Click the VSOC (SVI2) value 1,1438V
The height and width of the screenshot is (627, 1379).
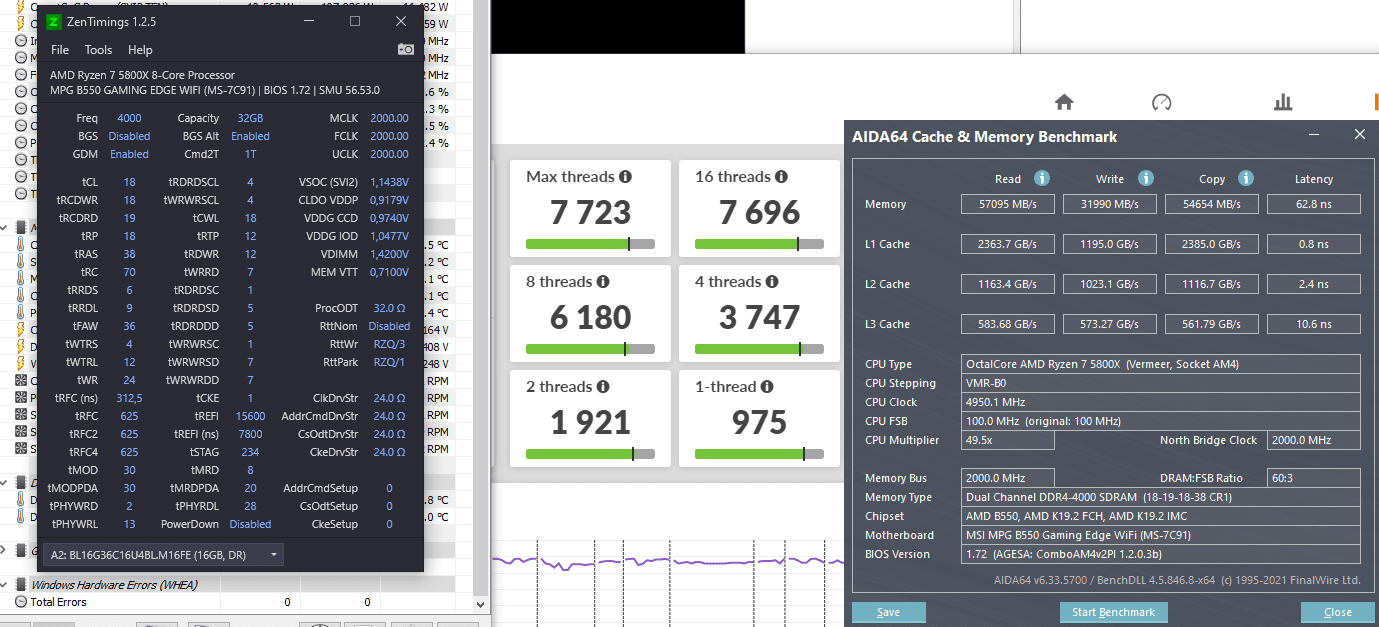[x=389, y=182]
